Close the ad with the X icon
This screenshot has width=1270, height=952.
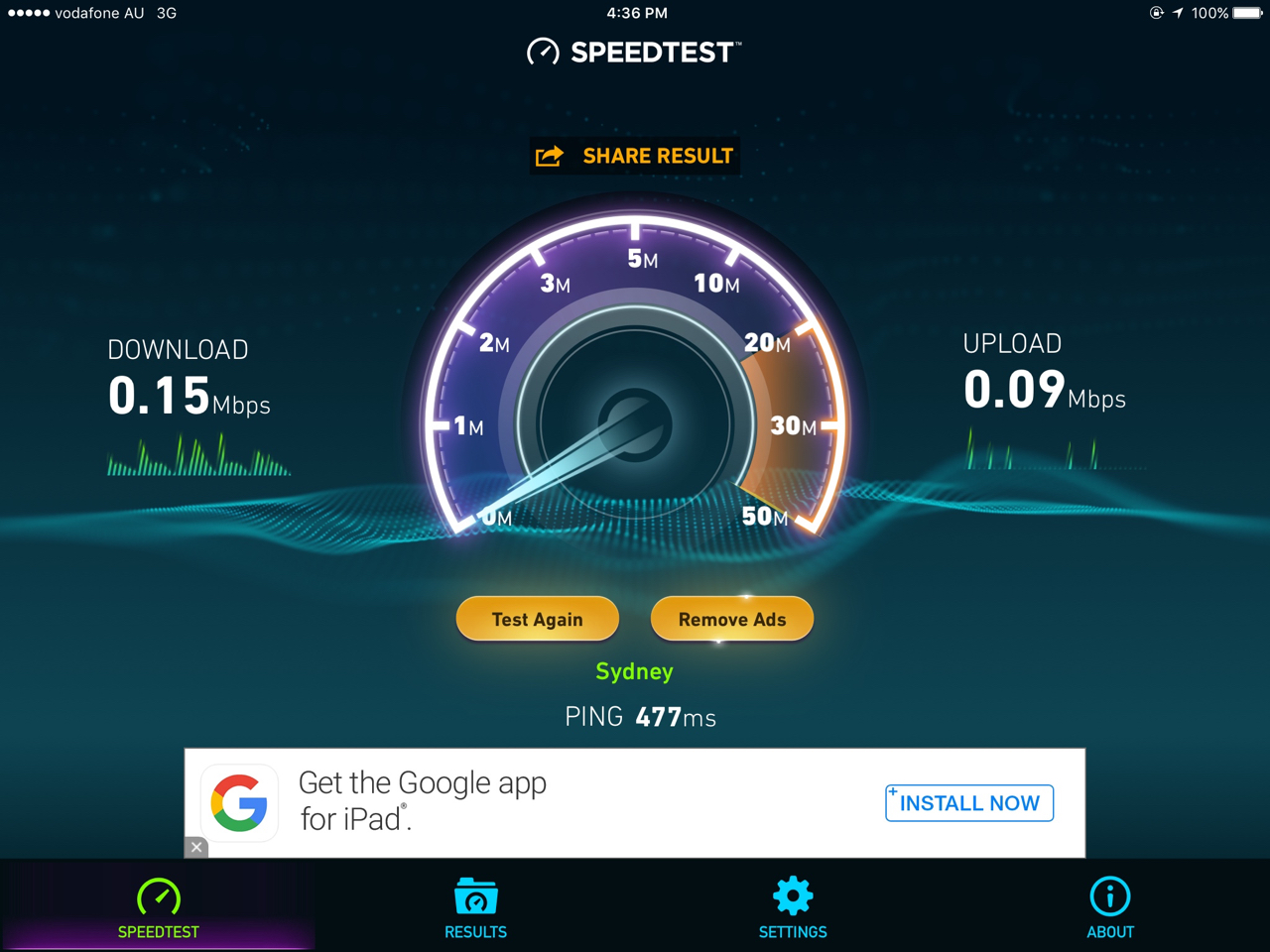[196, 847]
